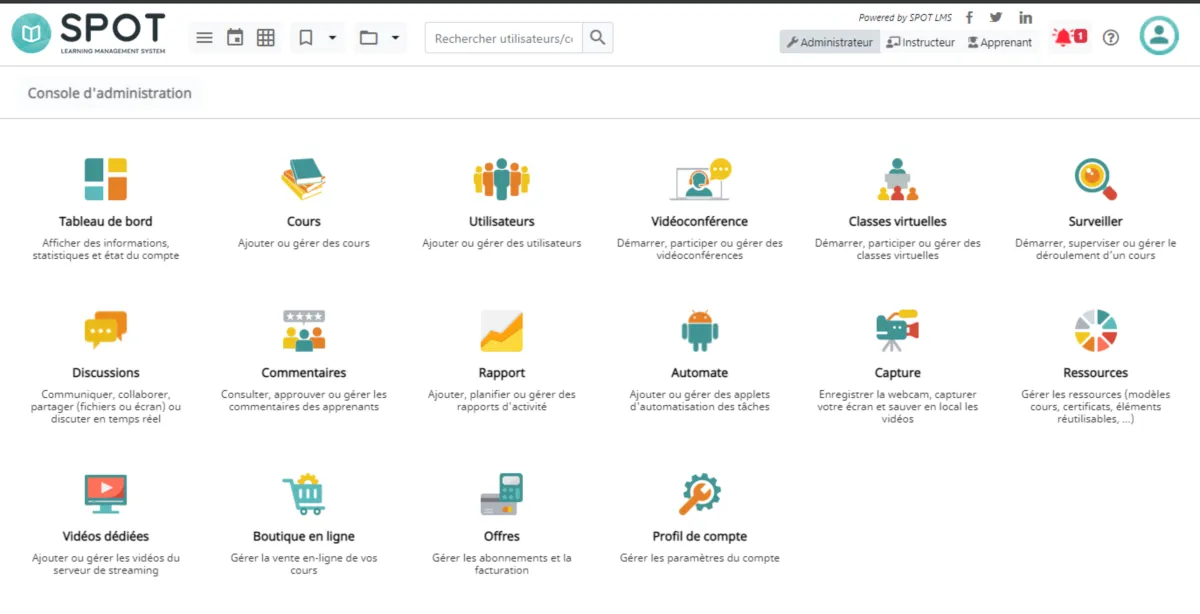Open the Utilisateurs people icon

click(x=501, y=180)
